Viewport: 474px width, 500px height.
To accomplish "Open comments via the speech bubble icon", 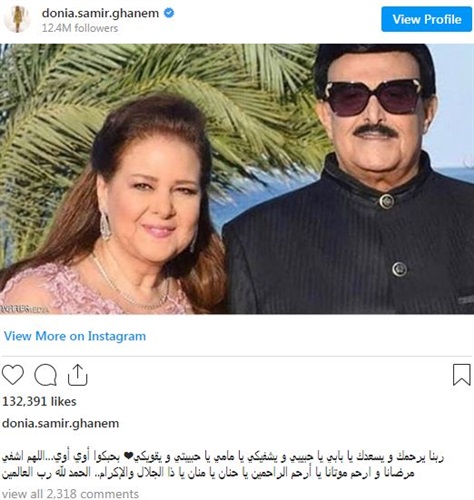I will tap(46, 375).
